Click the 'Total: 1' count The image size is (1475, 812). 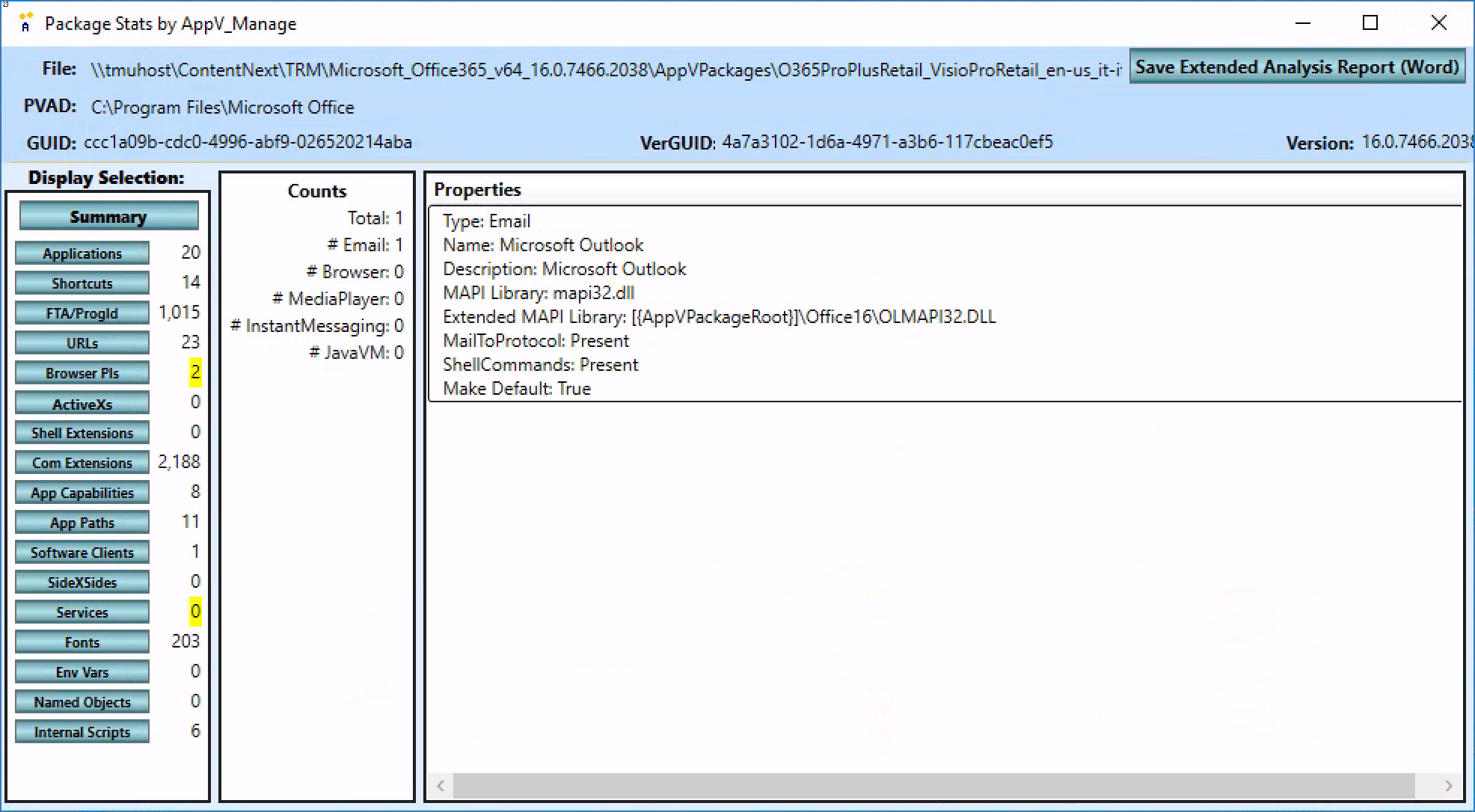[375, 218]
